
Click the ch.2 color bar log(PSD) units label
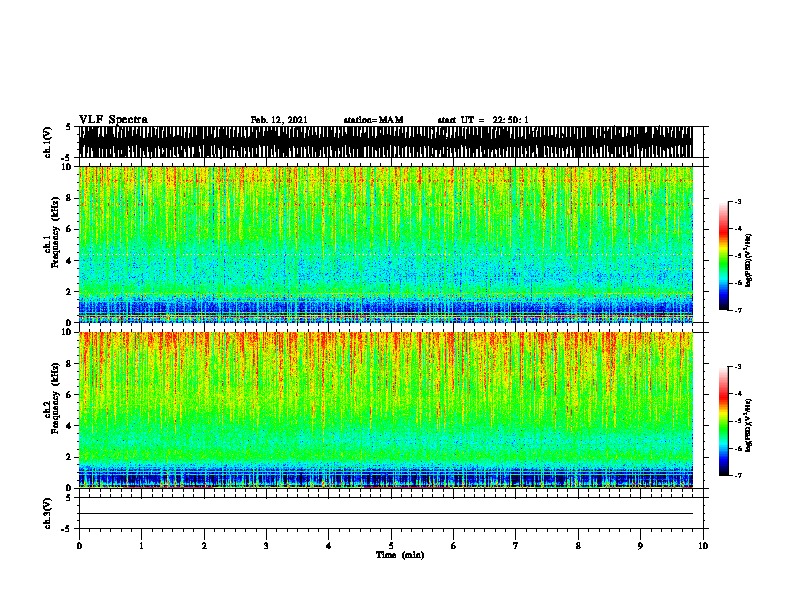point(749,425)
